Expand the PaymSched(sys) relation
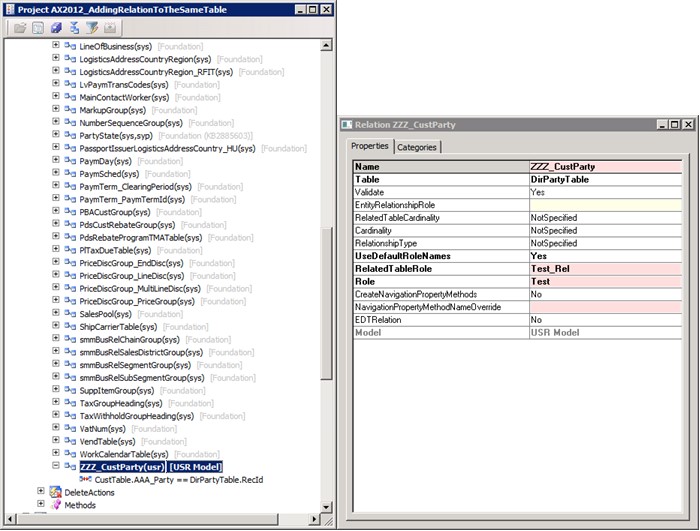 pos(55,172)
